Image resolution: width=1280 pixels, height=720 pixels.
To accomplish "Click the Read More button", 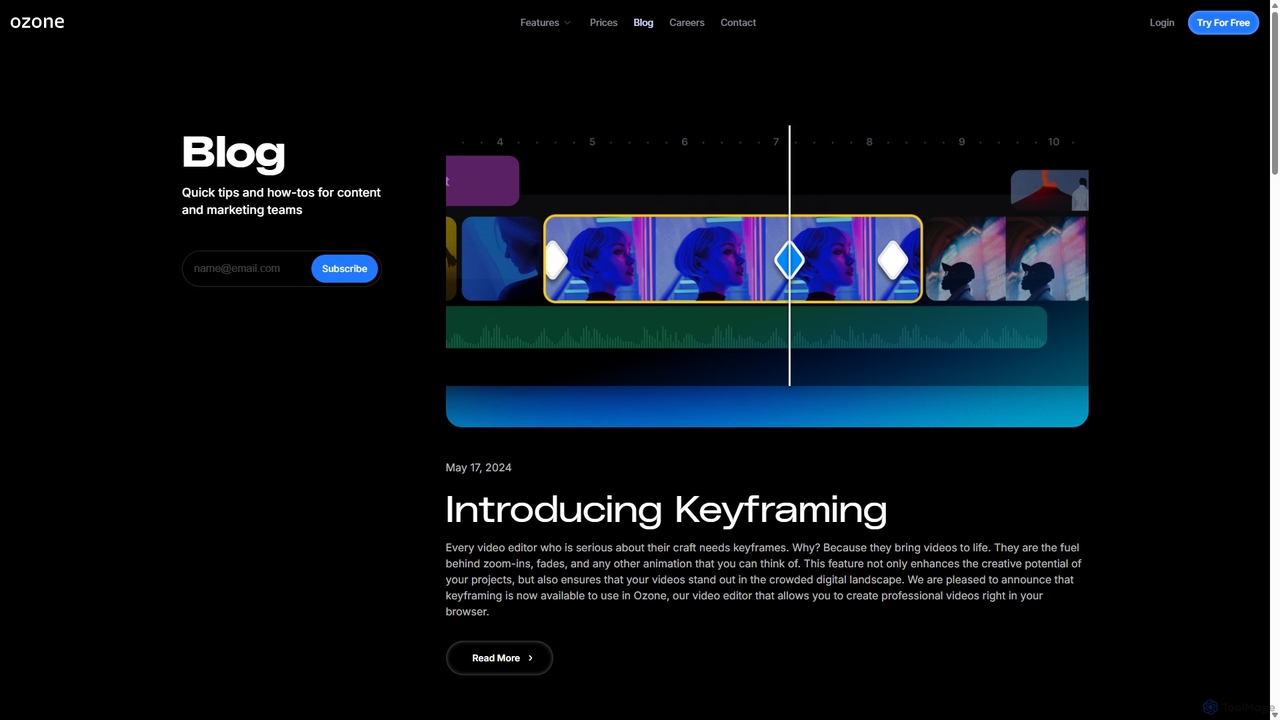I will click(x=499, y=658).
